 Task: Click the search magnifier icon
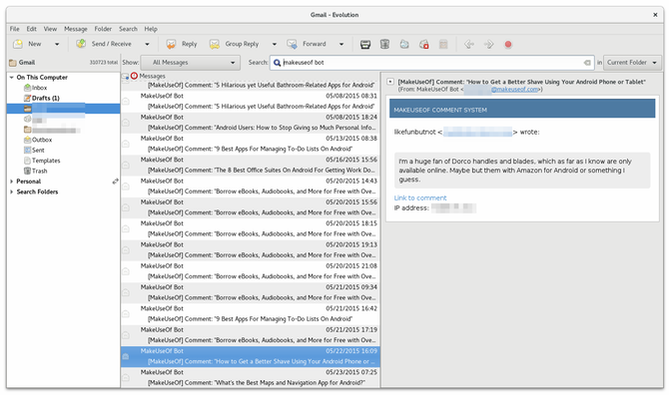click(x=277, y=63)
